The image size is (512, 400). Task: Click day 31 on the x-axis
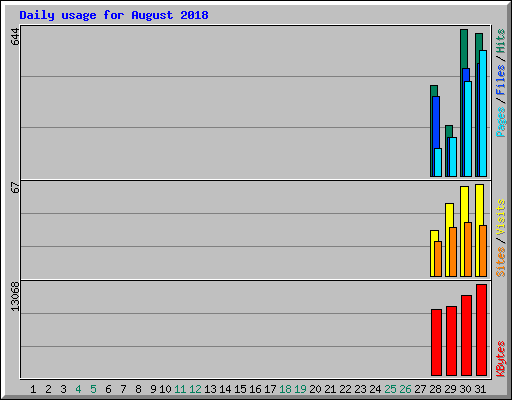(x=480, y=389)
